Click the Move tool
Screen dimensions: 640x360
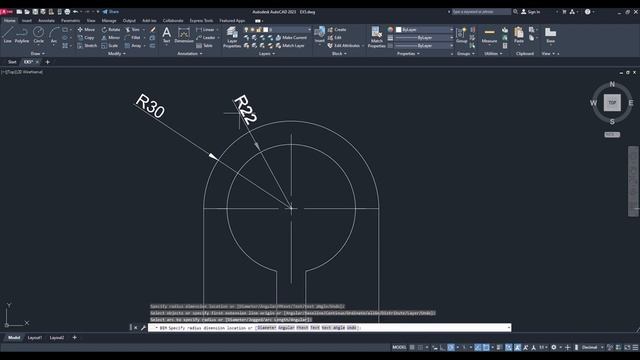coord(86,29)
